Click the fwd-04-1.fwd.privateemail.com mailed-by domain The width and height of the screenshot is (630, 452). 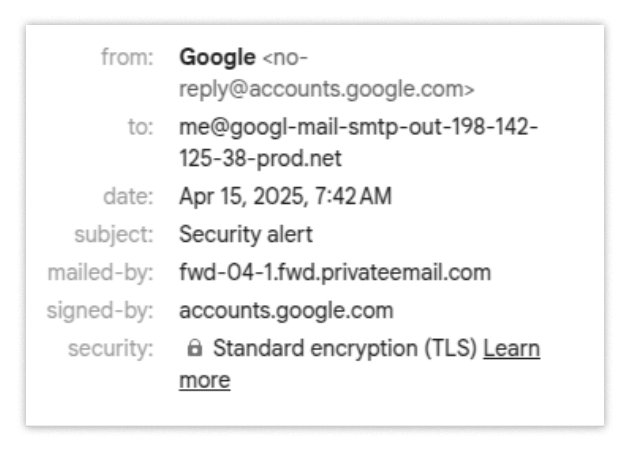(x=335, y=273)
